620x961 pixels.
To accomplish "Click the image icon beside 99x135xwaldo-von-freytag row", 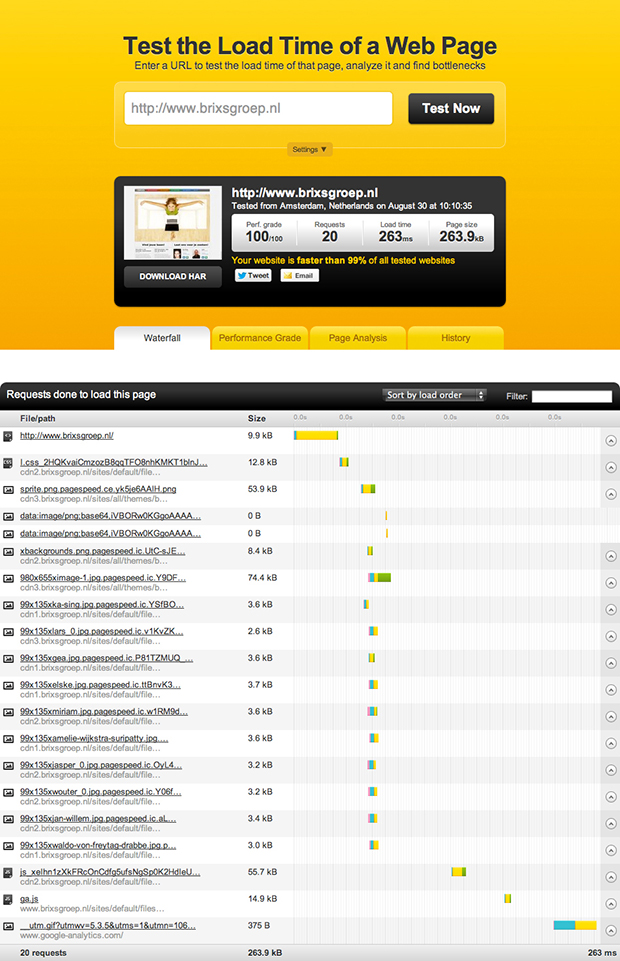I will [8, 846].
